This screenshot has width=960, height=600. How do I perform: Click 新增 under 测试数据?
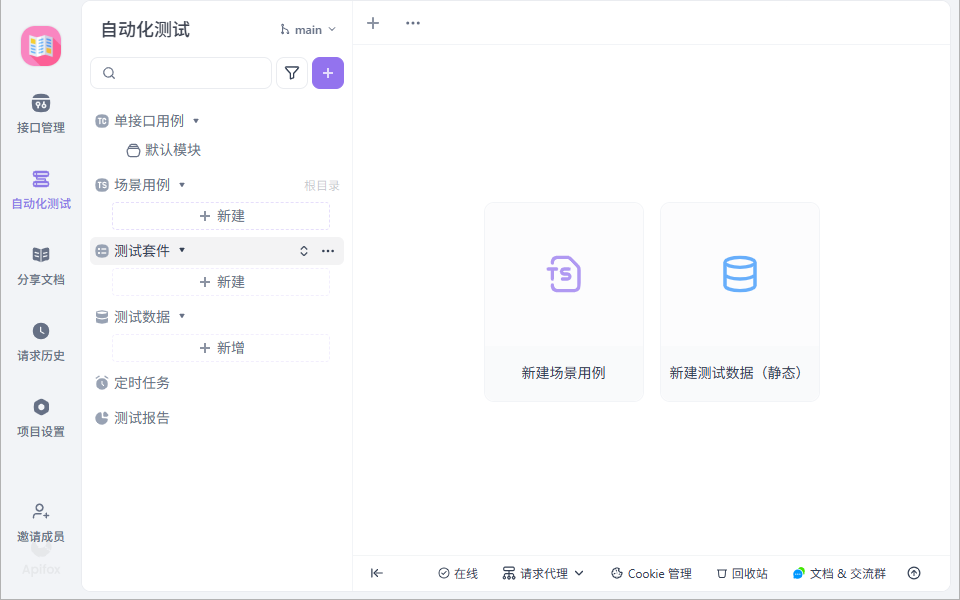pos(221,348)
